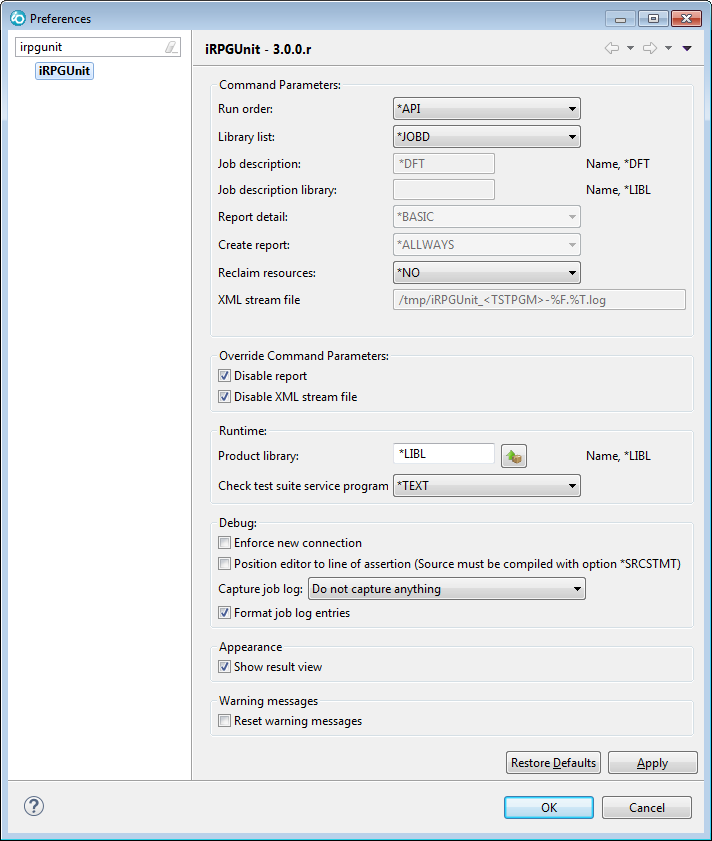This screenshot has height=841, width=712.
Task: Open the Check test suite *TEXT dropdown
Action: coord(487,486)
